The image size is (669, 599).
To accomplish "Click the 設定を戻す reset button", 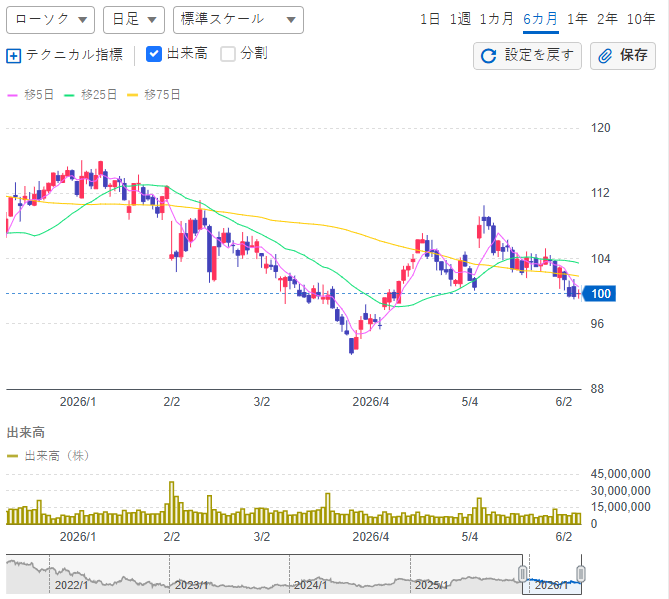I will [527, 56].
